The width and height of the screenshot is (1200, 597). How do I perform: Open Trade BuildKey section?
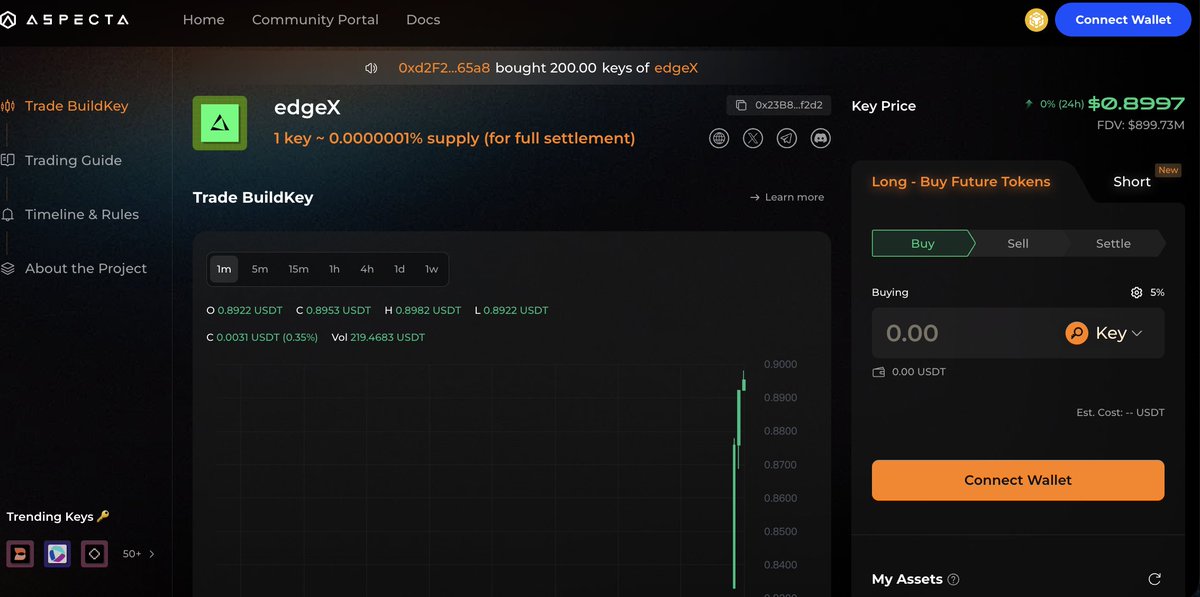pyautogui.click(x=76, y=106)
